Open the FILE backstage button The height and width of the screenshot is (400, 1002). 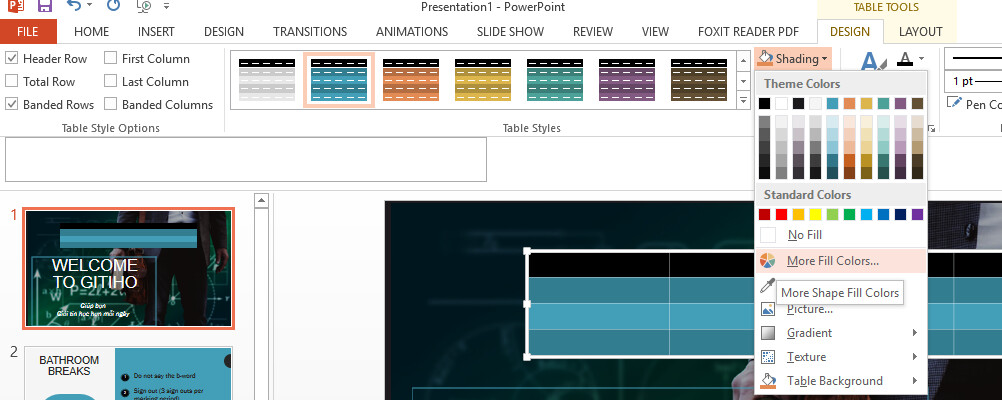click(28, 31)
